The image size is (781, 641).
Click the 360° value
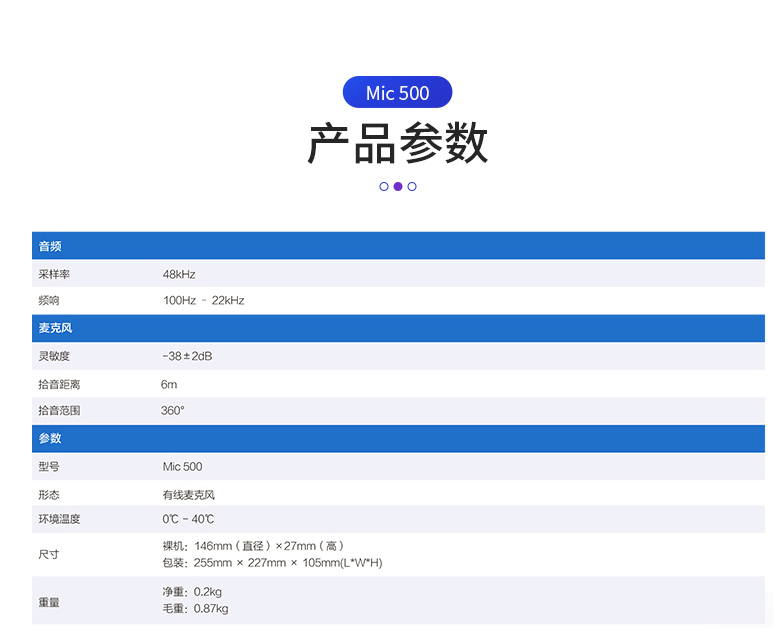tap(172, 410)
